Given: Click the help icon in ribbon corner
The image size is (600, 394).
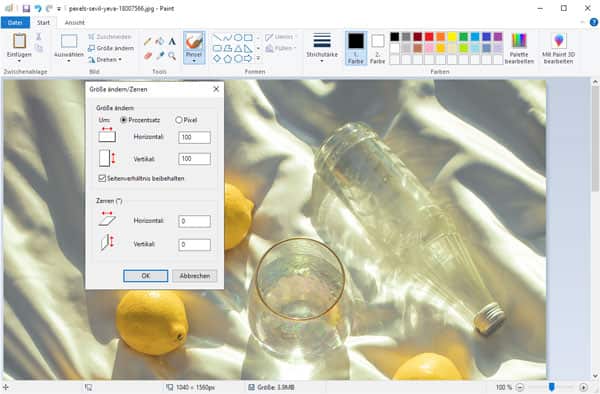Looking at the screenshot, I should (x=593, y=23).
